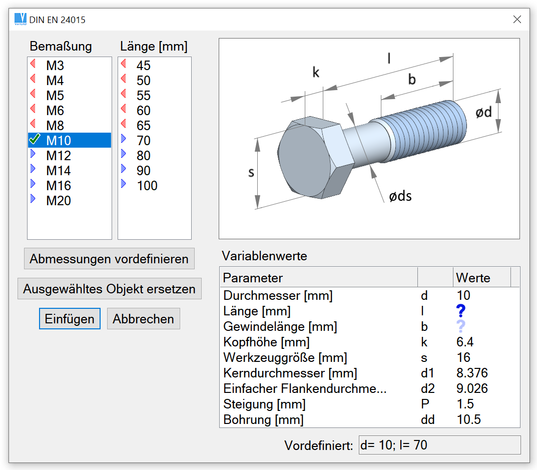Screen dimensions: 537x470
Task: Click the blue arrow icon next to M12
Action: click(x=33, y=154)
